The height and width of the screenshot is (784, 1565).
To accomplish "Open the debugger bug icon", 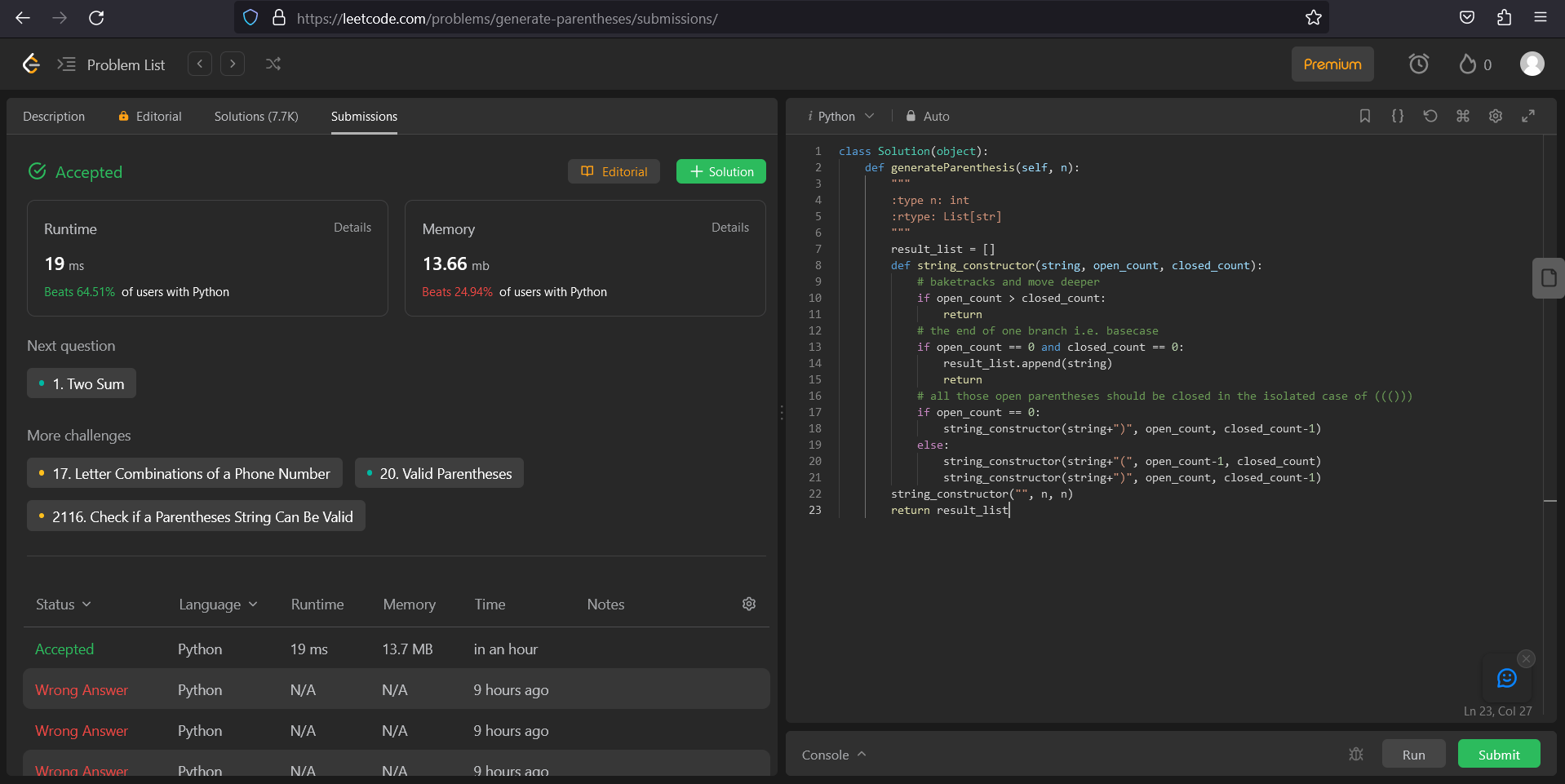I will coord(1356,755).
